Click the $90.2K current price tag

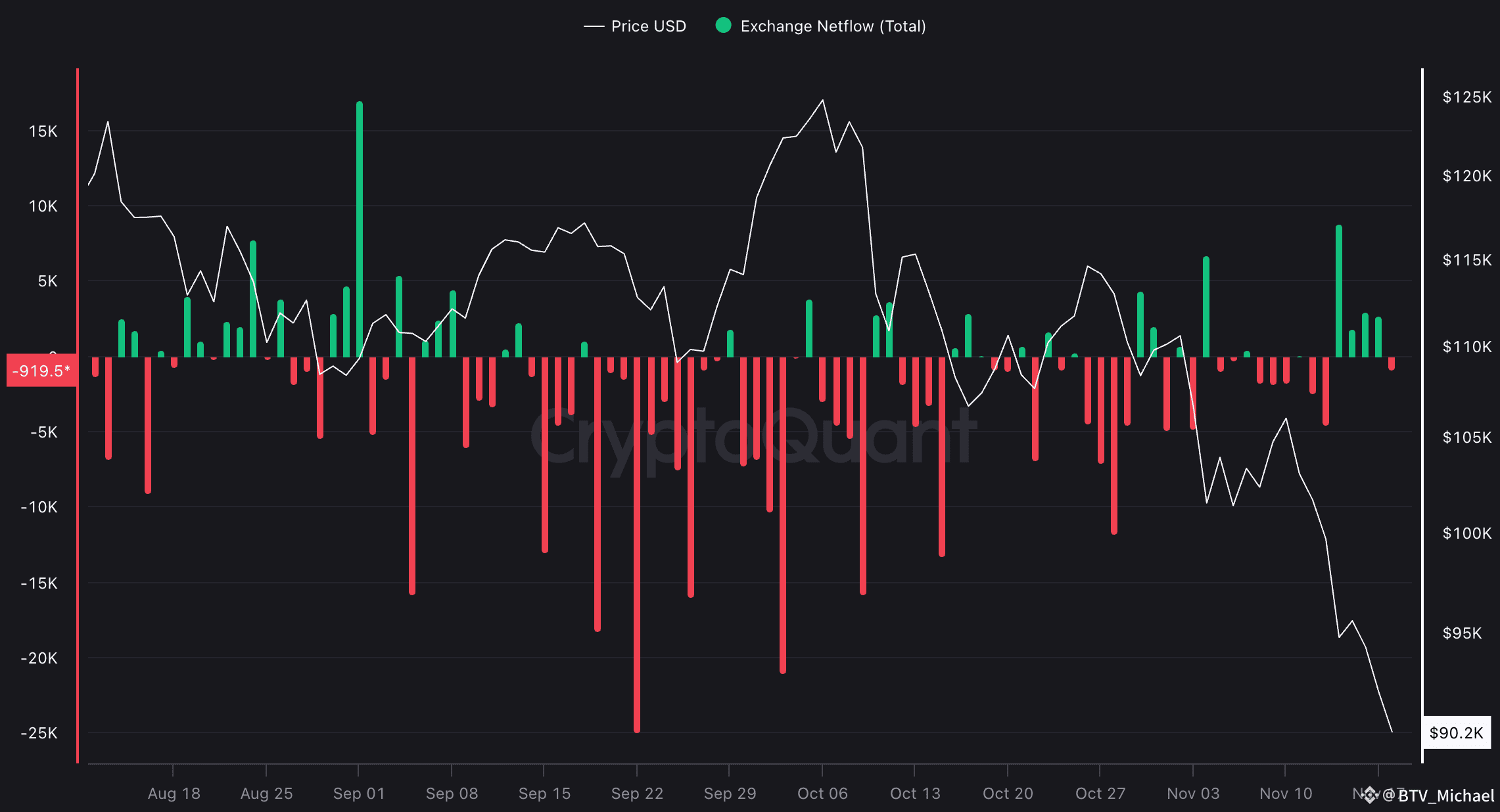(1456, 733)
